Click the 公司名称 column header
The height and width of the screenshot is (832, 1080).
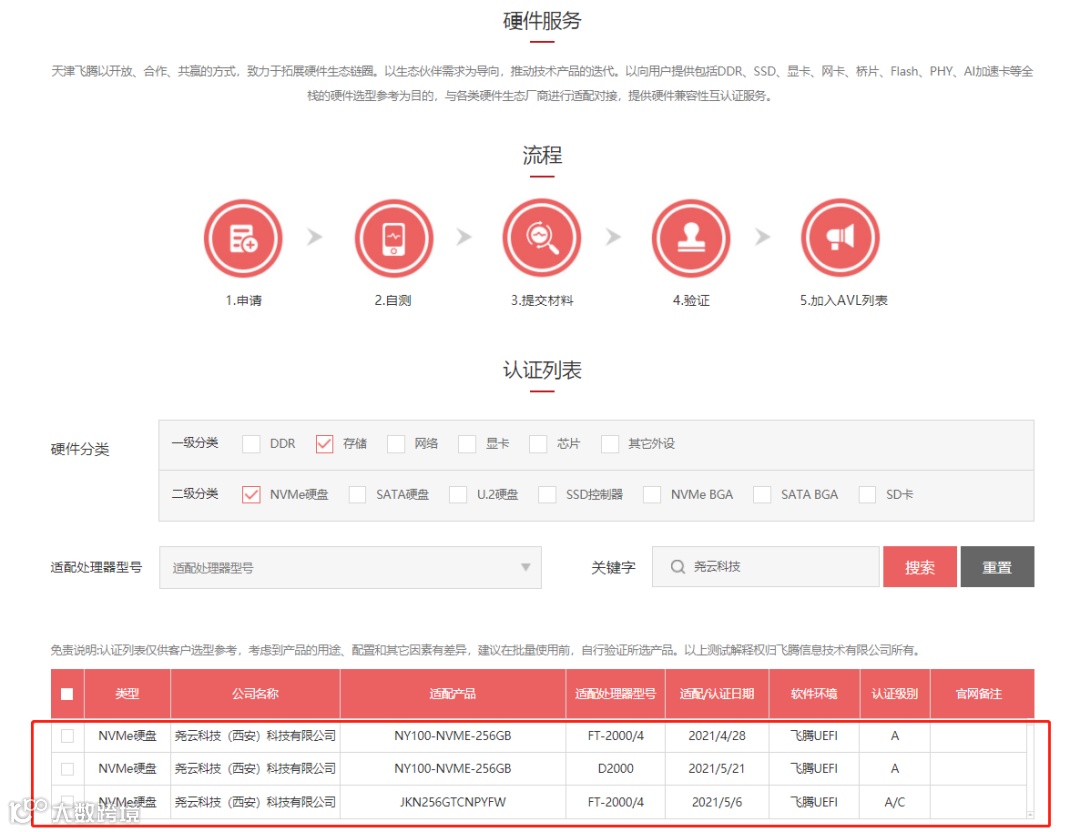256,694
